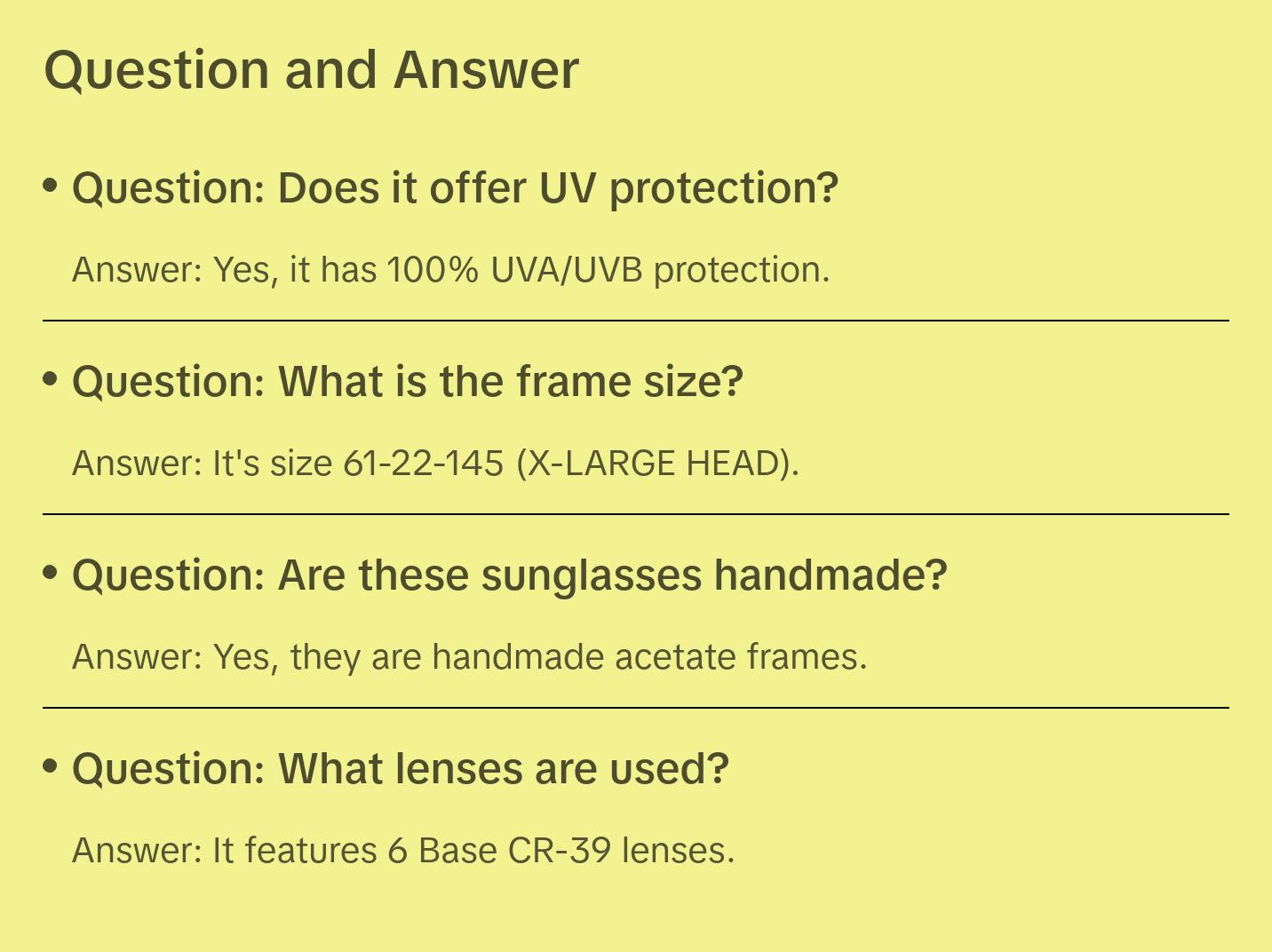Click the bullet beside the frame size question

point(51,379)
